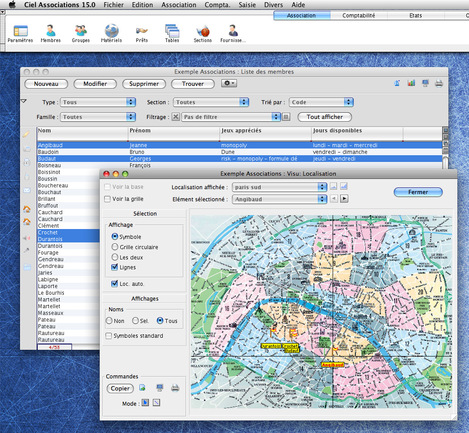Click the printer icon in Commandes
Viewport: 469px width, 433px height.
pos(175,388)
